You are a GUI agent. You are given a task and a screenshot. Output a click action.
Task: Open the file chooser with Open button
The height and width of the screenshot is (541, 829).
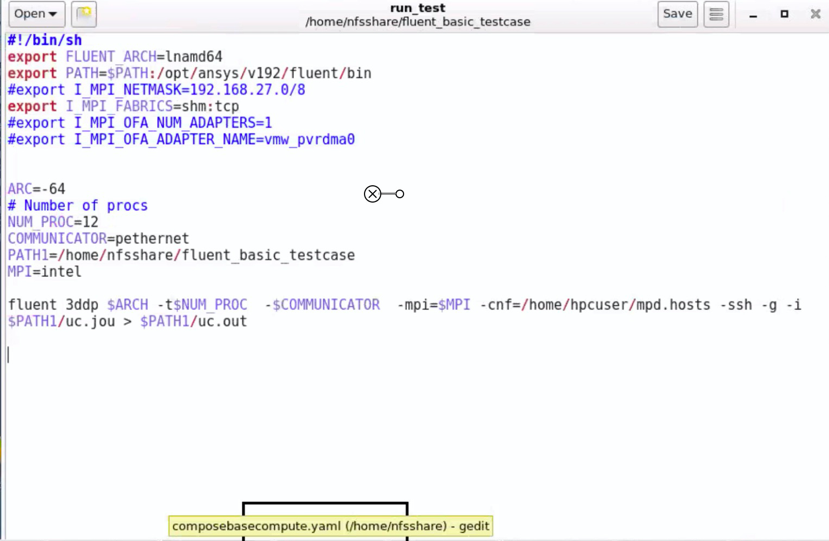click(x=36, y=14)
